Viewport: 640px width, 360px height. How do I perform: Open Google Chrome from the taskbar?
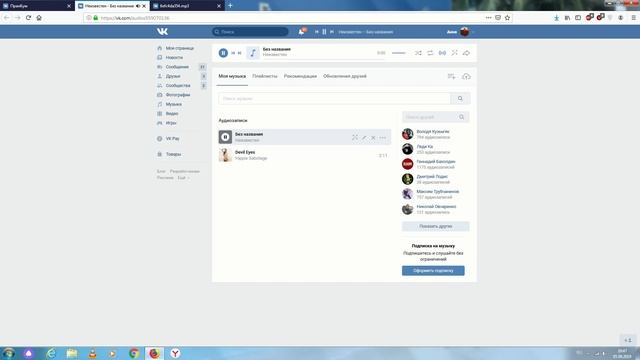(133, 353)
